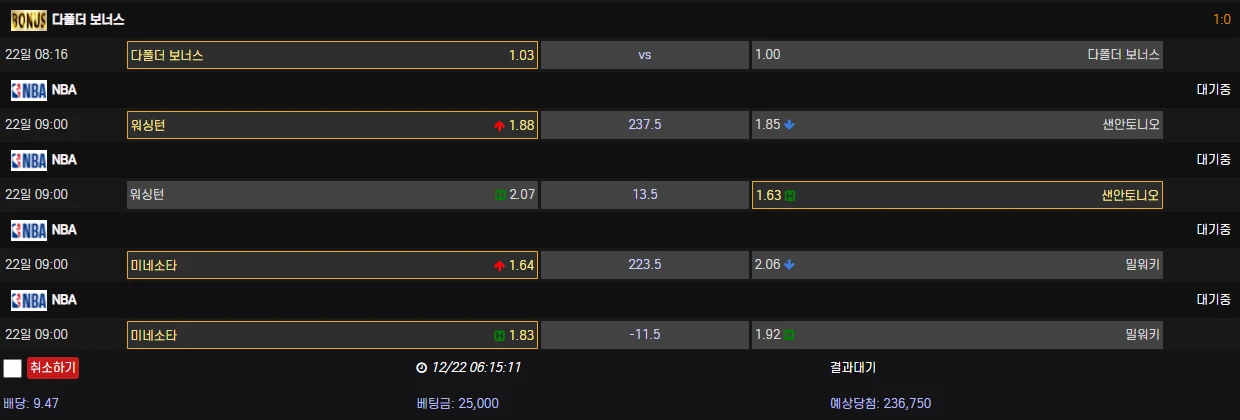Screen dimensions: 1240x420
Task: Click red up arrow beside 1.64 odds
Action: tap(499, 265)
